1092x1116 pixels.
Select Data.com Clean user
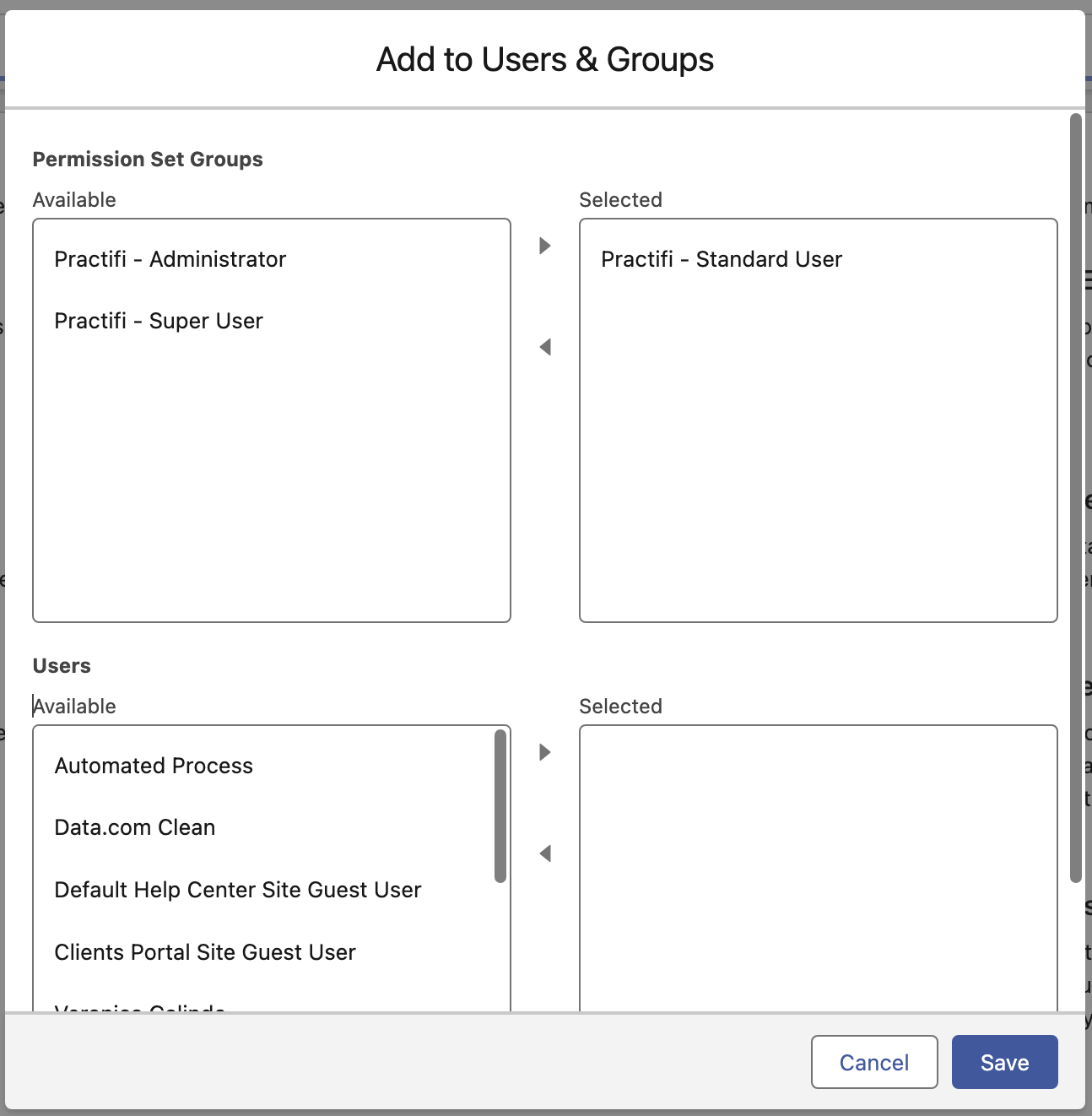[264, 827]
